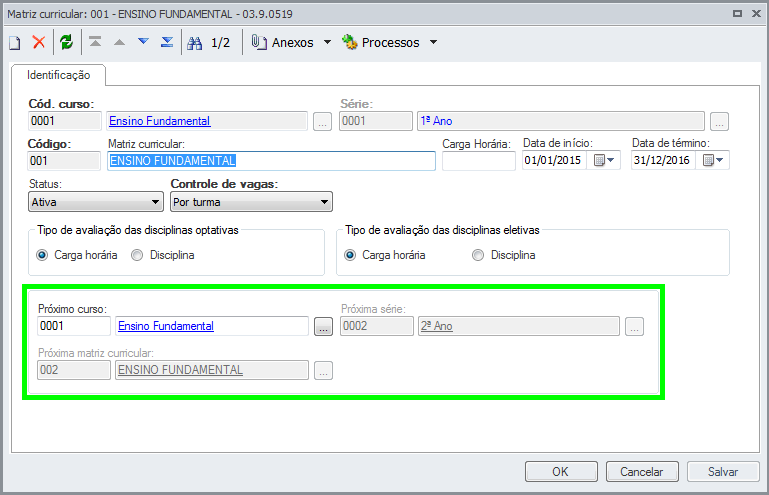Viewport: 769px width, 495px height.
Task: Go to first record arrow icon
Action: (95, 42)
